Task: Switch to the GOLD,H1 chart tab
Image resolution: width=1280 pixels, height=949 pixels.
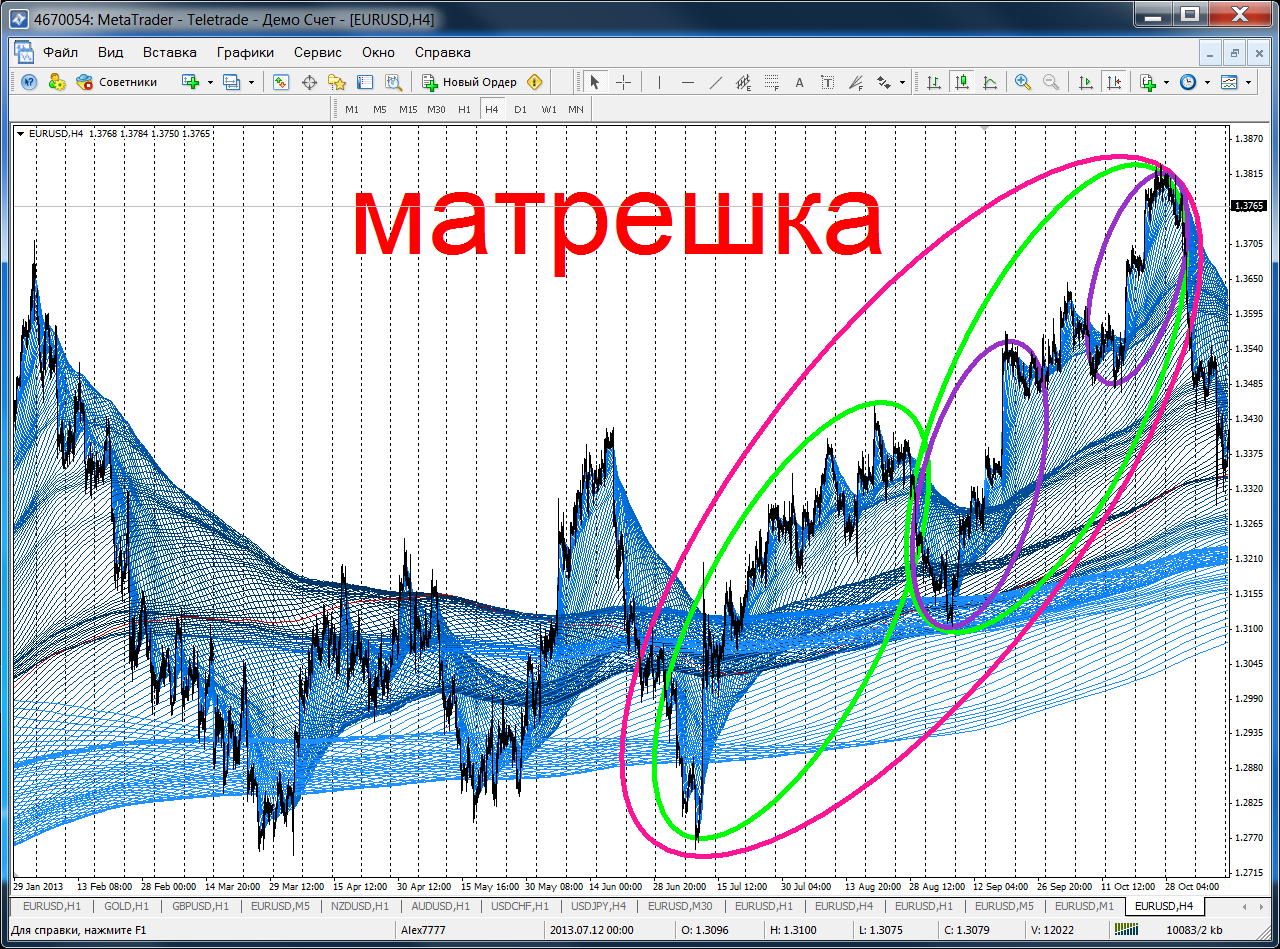Action: pyautogui.click(x=126, y=906)
